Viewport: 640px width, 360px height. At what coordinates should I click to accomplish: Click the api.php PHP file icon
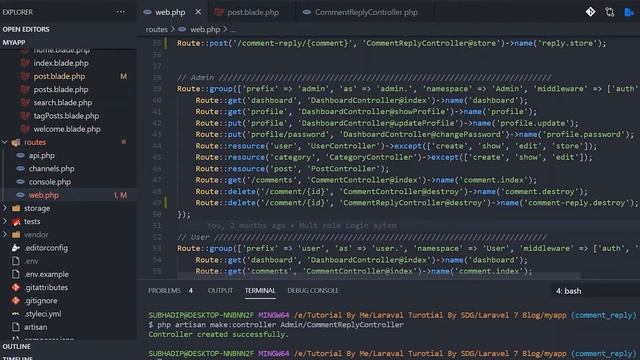20,156
